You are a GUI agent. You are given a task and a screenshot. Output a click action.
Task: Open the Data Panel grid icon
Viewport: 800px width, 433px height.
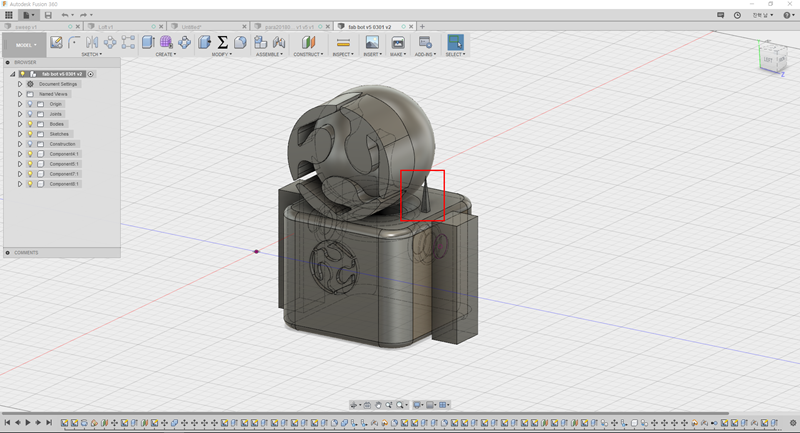[9, 16]
